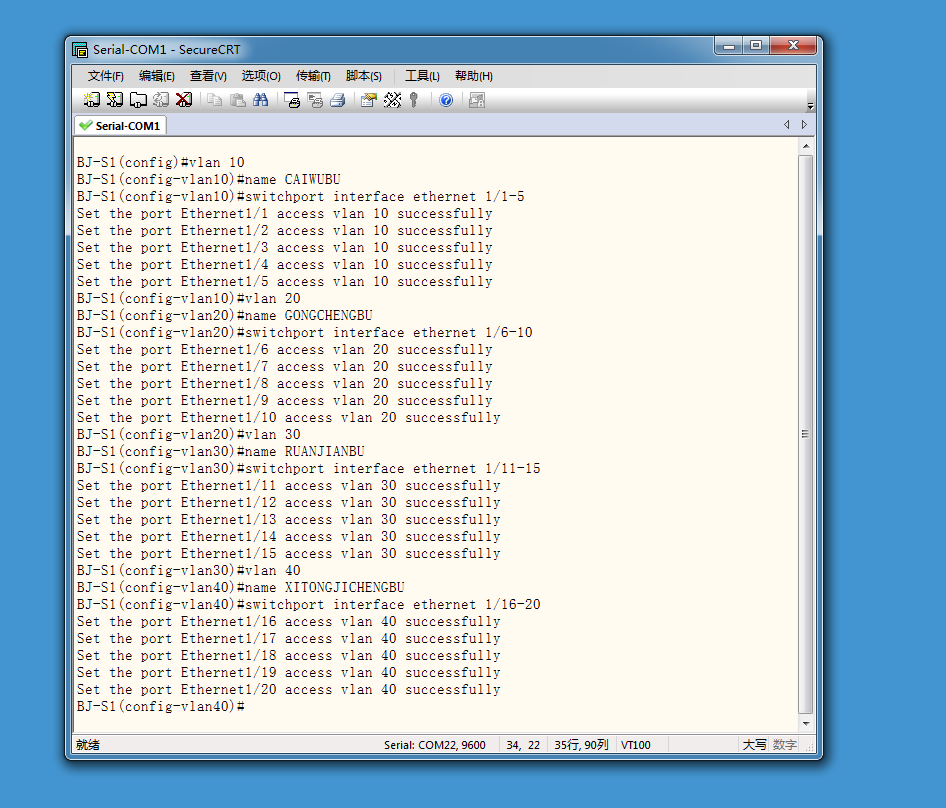This screenshot has width=946, height=808.
Task: Click the tab scroll right arrow
Action: coord(804,124)
